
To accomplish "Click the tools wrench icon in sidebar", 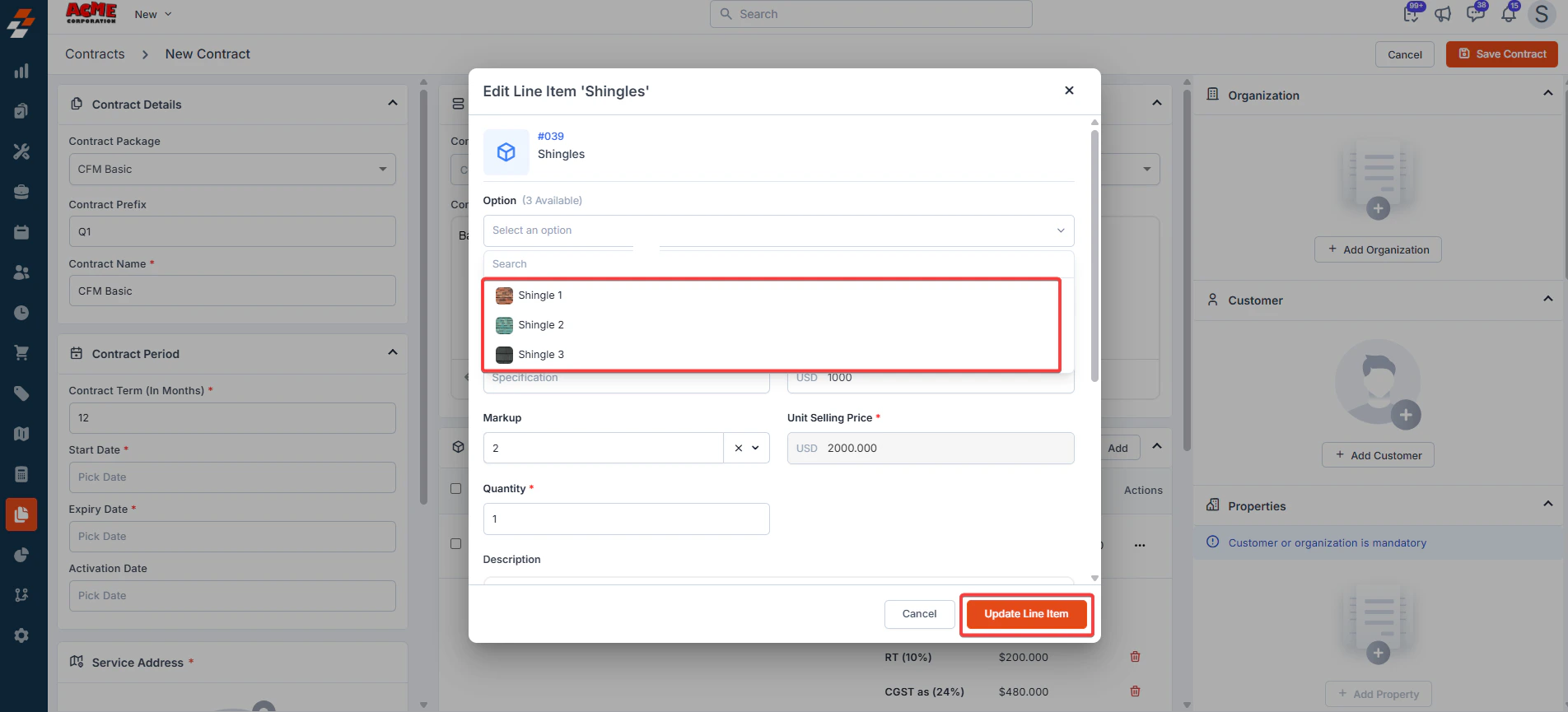I will point(21,151).
